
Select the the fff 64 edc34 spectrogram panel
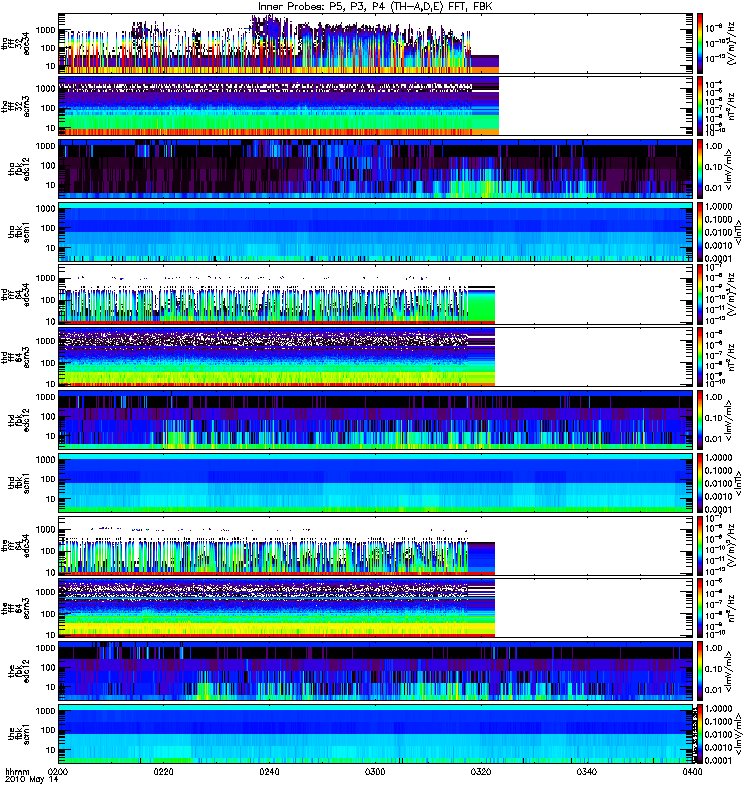click(x=376, y=545)
